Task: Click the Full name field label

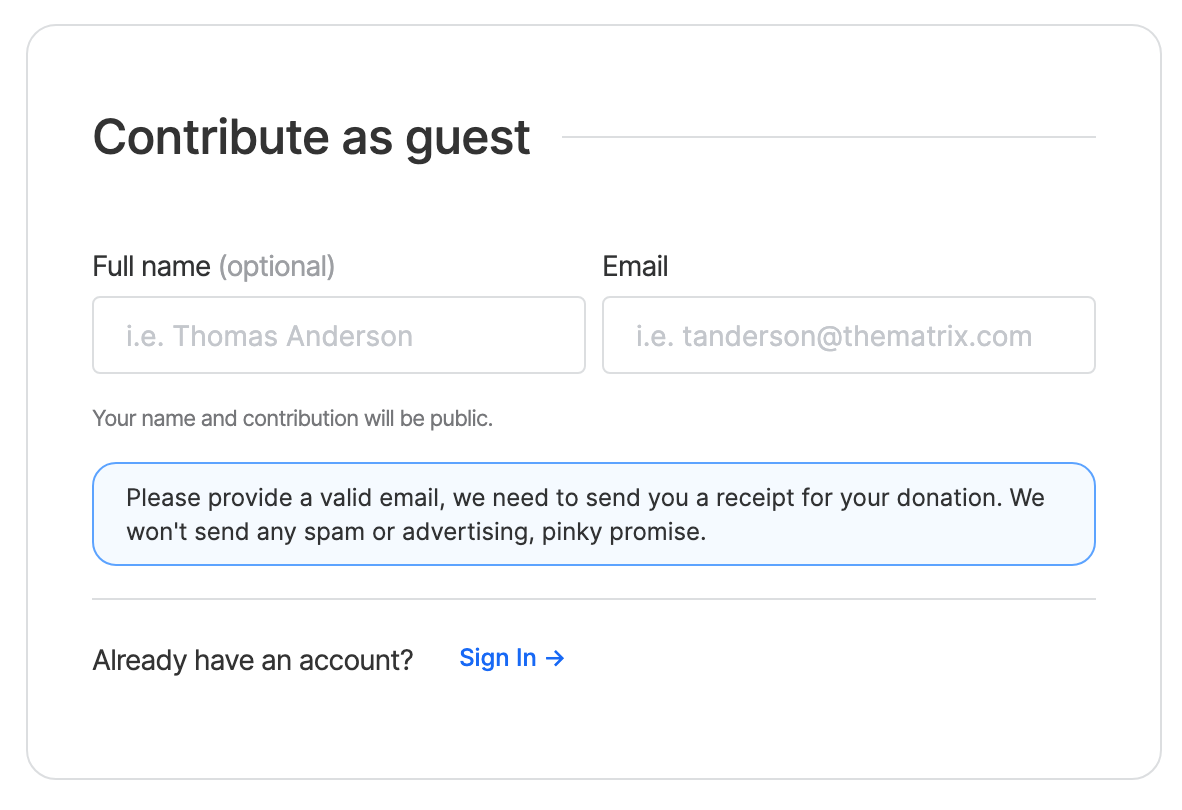Action: [x=152, y=267]
